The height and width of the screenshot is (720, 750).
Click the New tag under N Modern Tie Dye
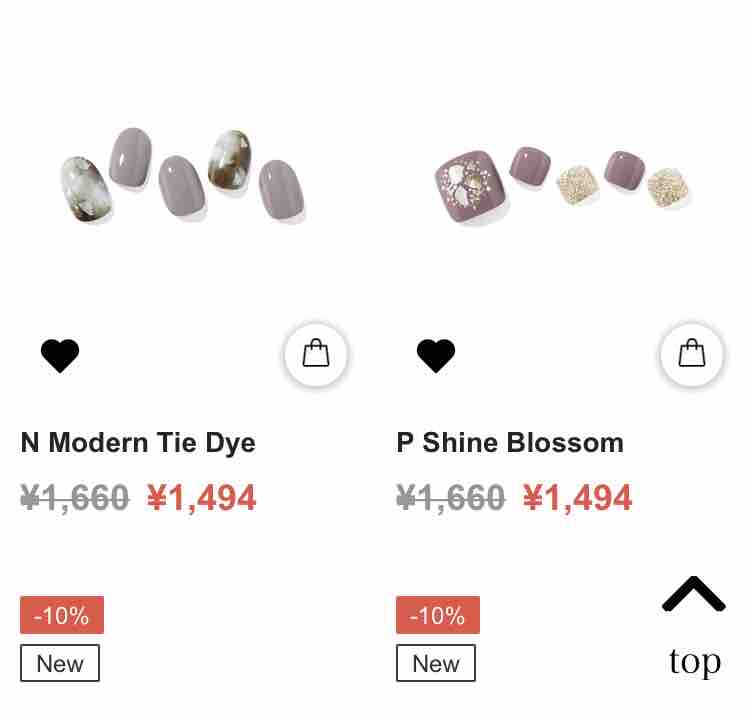(60, 663)
